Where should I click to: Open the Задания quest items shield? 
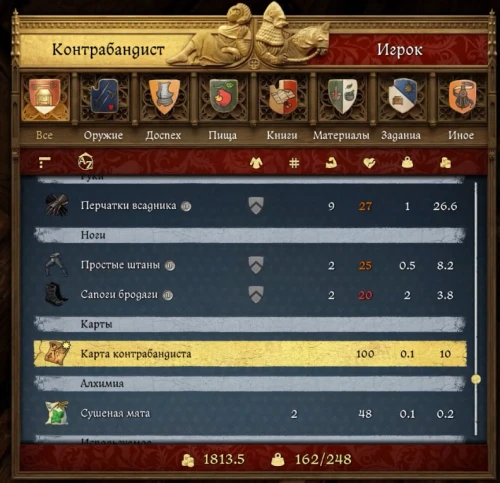pyautogui.click(x=402, y=96)
